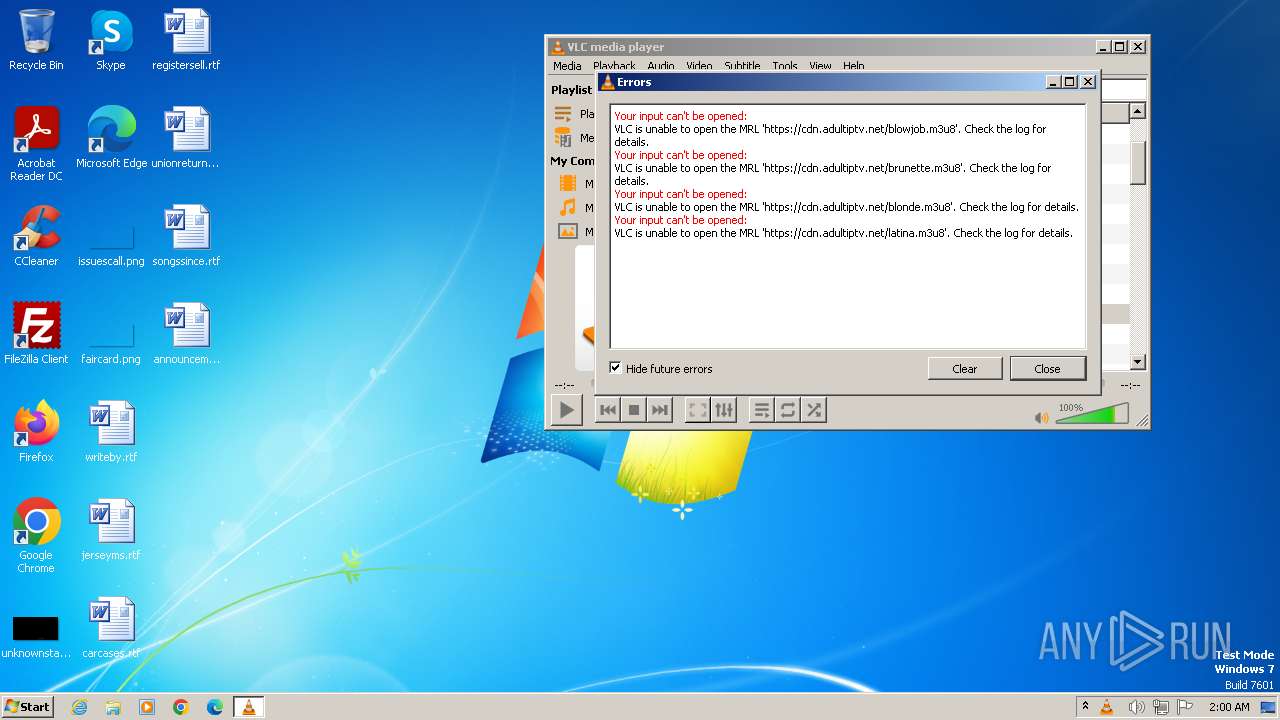Open the faircard.png file
This screenshot has width=1280, height=720.
111,344
